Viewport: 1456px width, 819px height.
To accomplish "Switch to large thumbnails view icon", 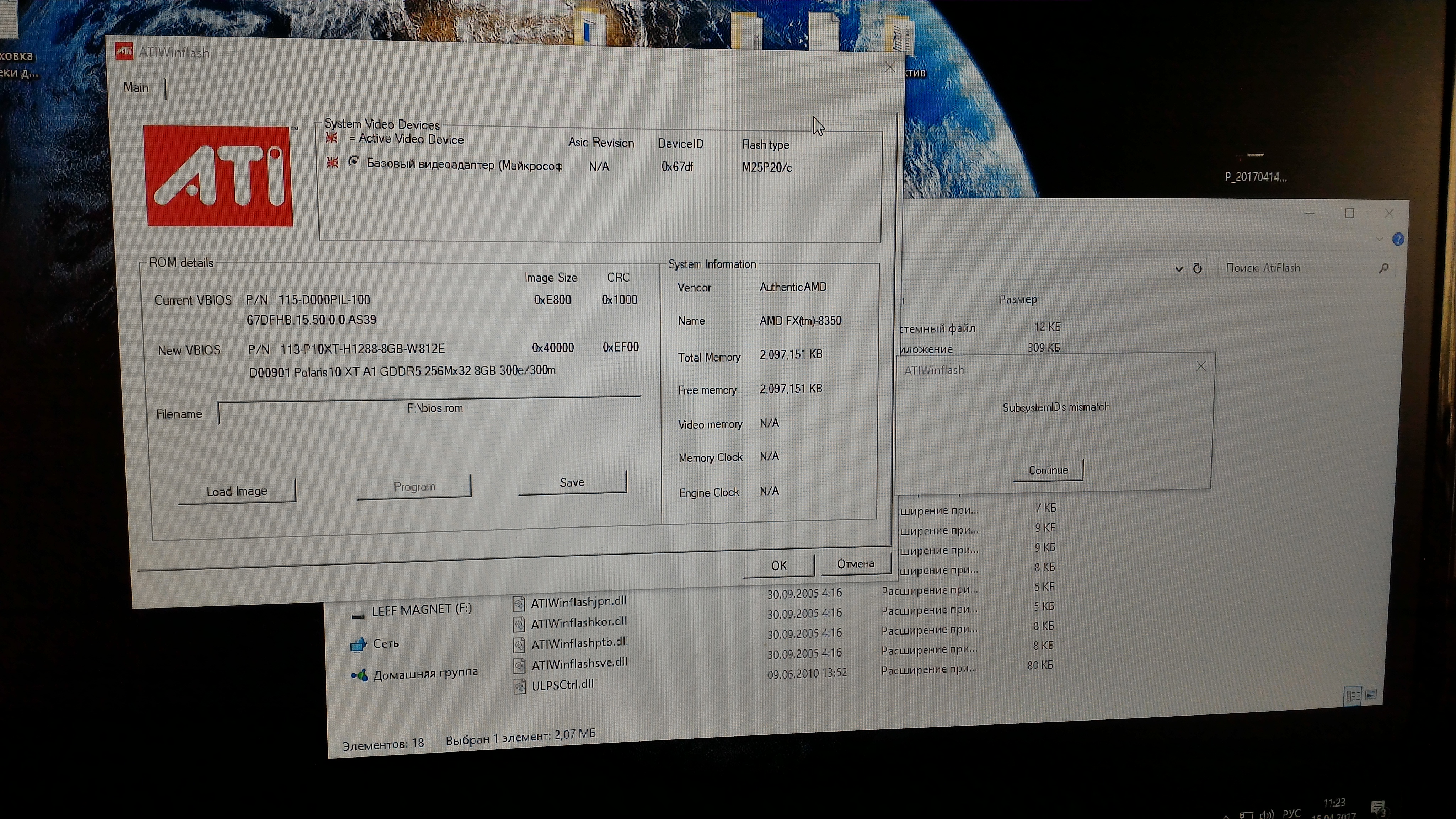I will click(x=1371, y=695).
